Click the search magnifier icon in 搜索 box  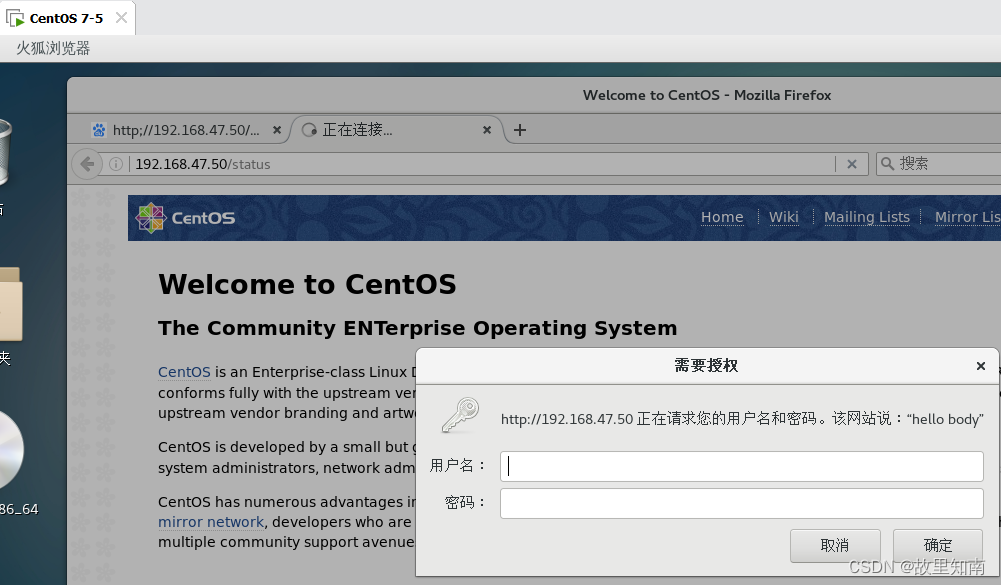pos(887,164)
